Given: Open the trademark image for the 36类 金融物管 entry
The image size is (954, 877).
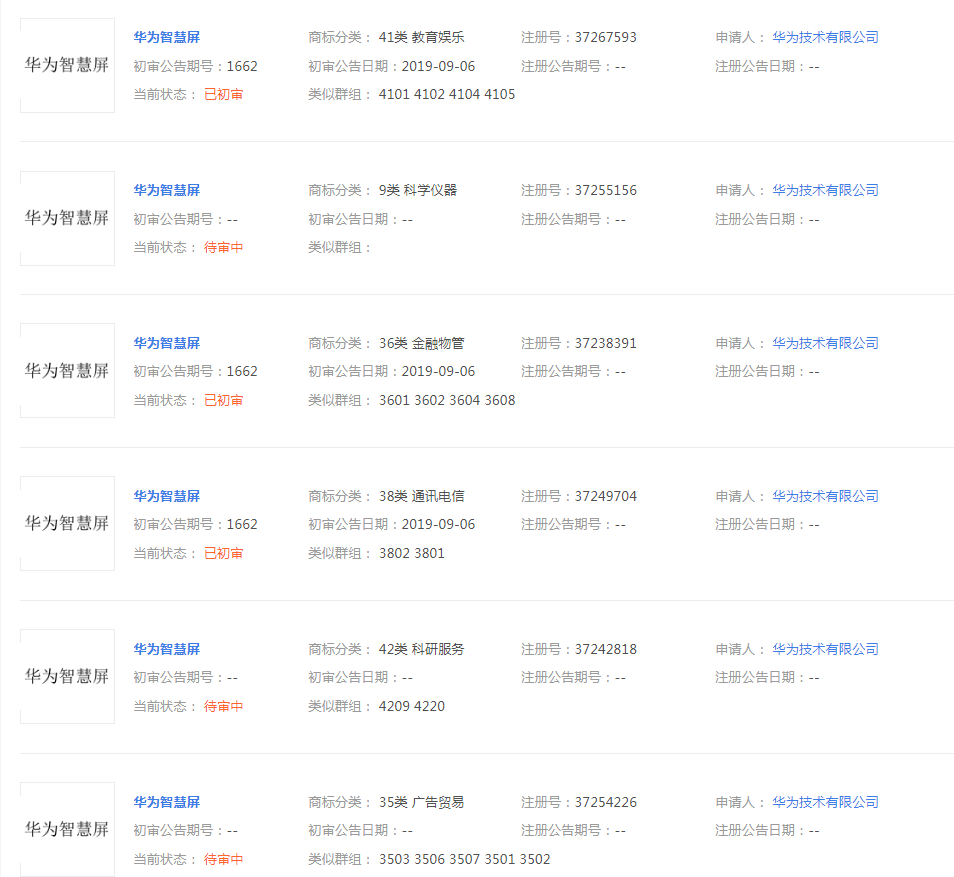Looking at the screenshot, I should coord(68,371).
